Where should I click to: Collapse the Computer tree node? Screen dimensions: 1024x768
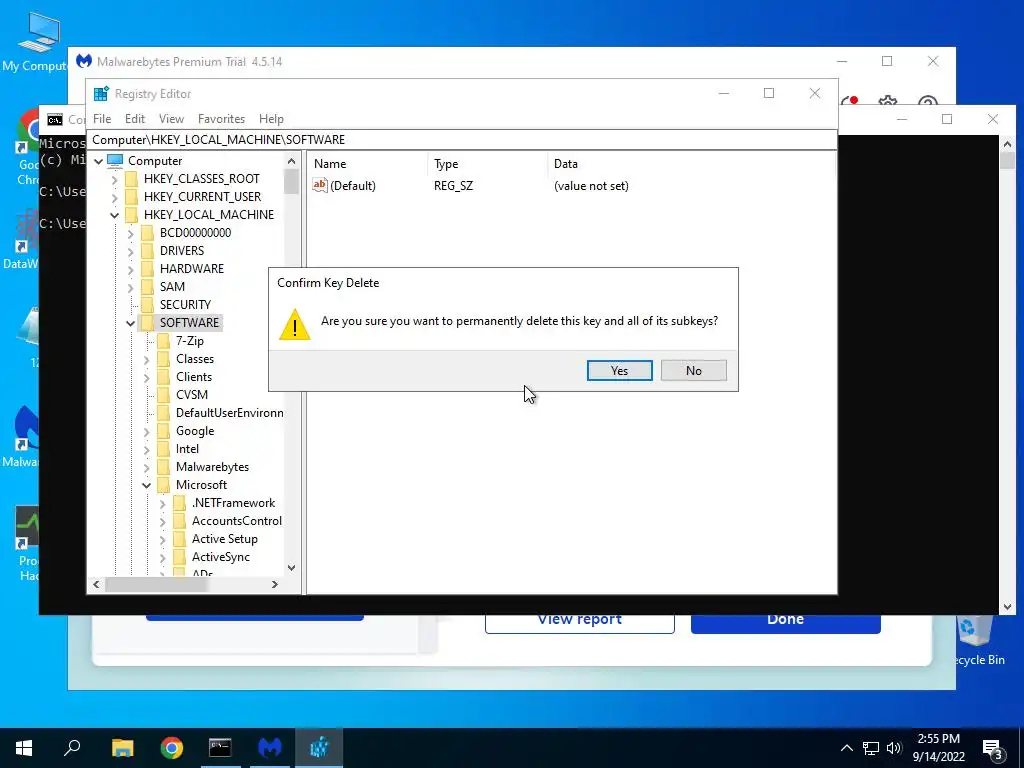99,161
